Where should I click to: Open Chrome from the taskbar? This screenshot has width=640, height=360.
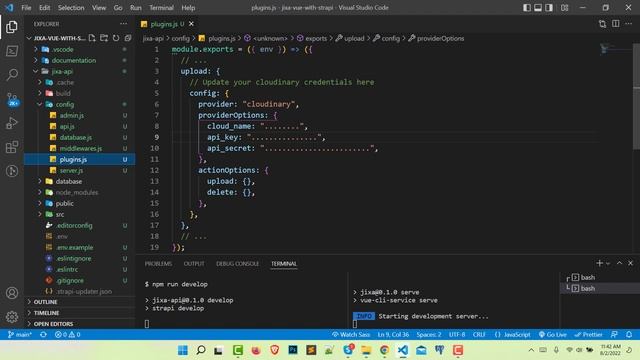pyautogui.click(x=384, y=350)
